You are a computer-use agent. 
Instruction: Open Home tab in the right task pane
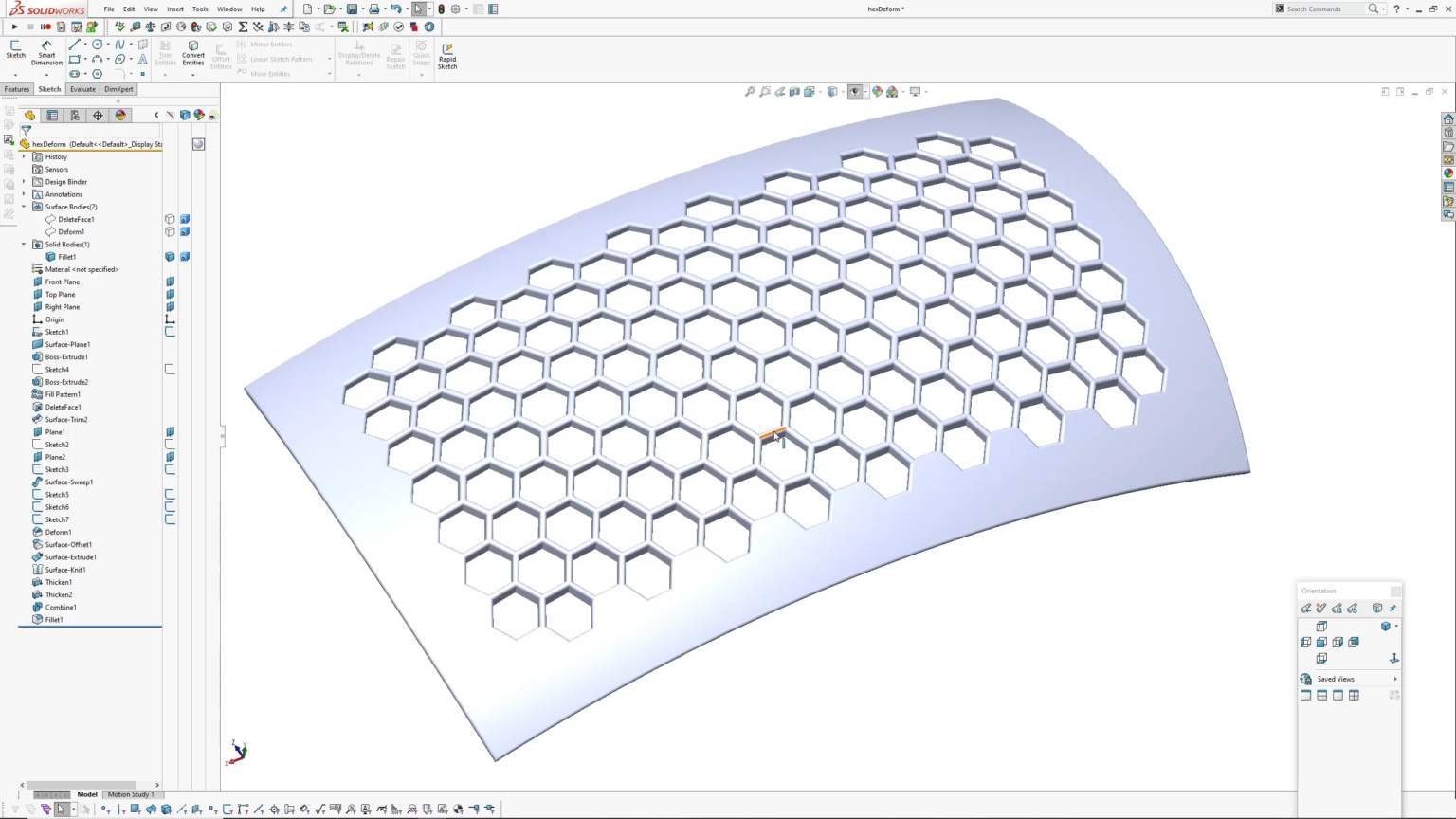1447,119
